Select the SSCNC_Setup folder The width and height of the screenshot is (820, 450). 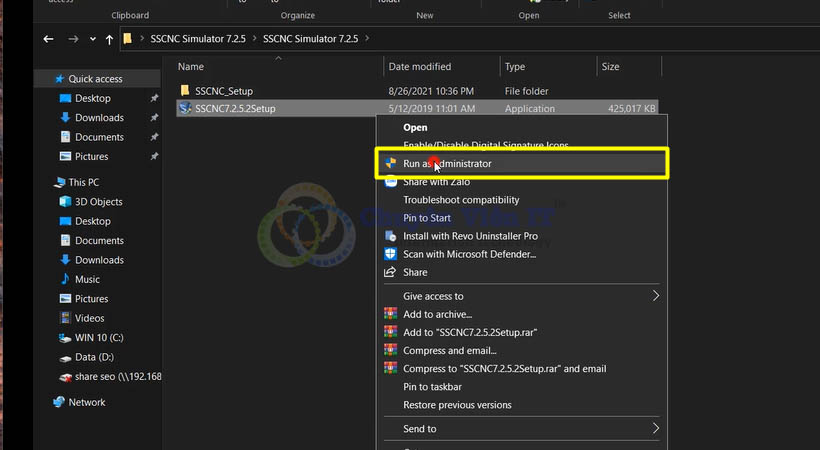tap(224, 91)
